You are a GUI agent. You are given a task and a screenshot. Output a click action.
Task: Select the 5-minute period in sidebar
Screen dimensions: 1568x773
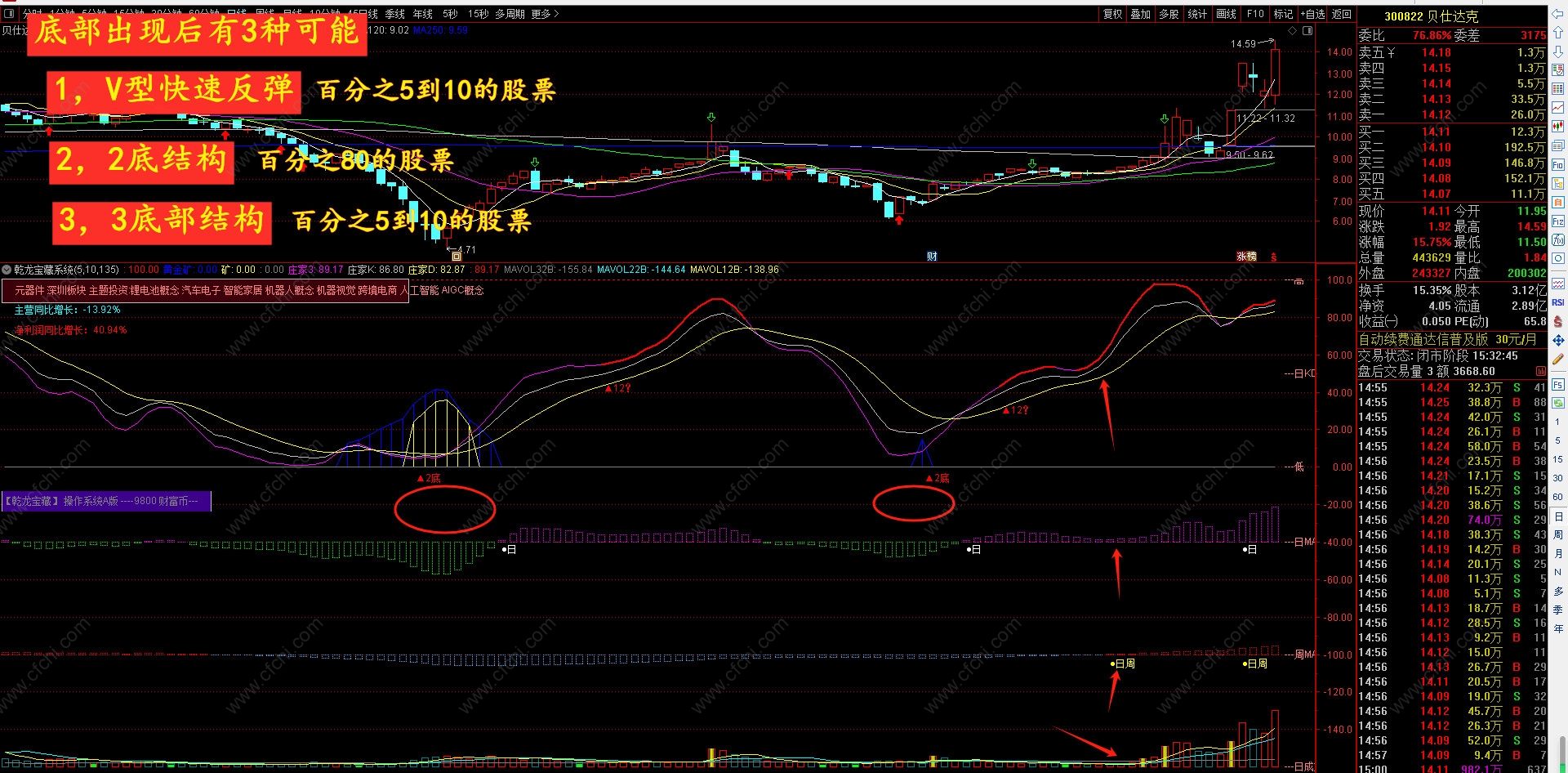(x=1558, y=440)
